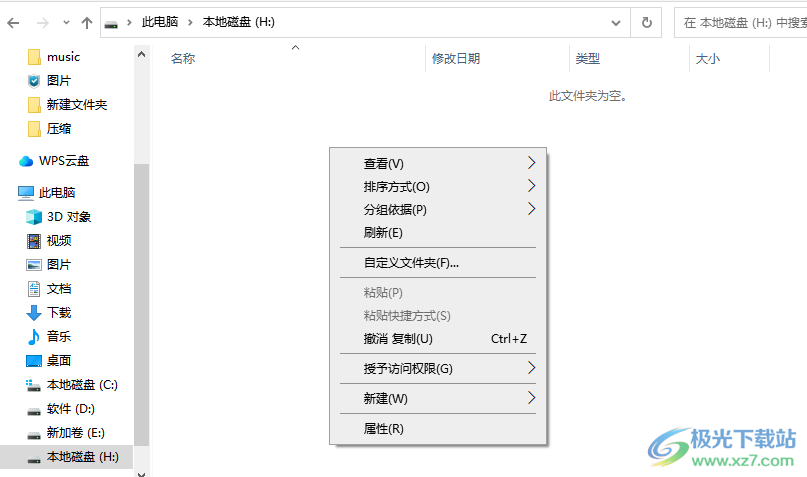Image resolution: width=807 pixels, height=477 pixels.
Task: Open the 压缩 folder in sidebar
Action: (x=59, y=129)
